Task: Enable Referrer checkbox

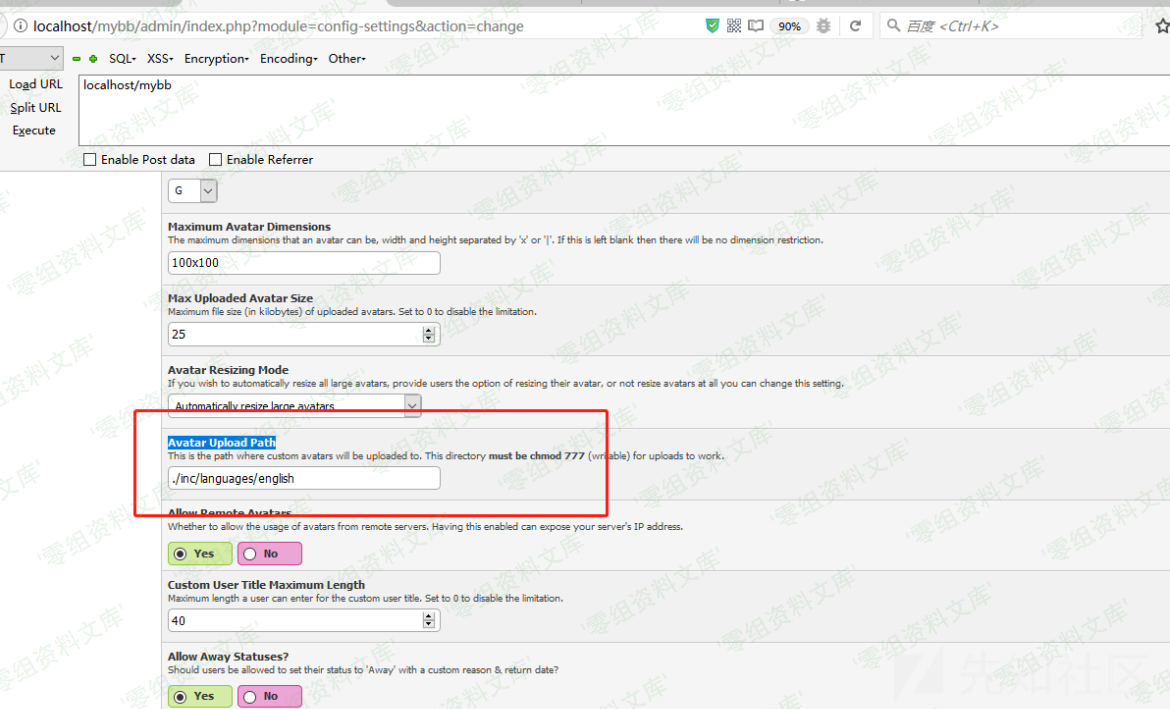Action: pos(215,160)
